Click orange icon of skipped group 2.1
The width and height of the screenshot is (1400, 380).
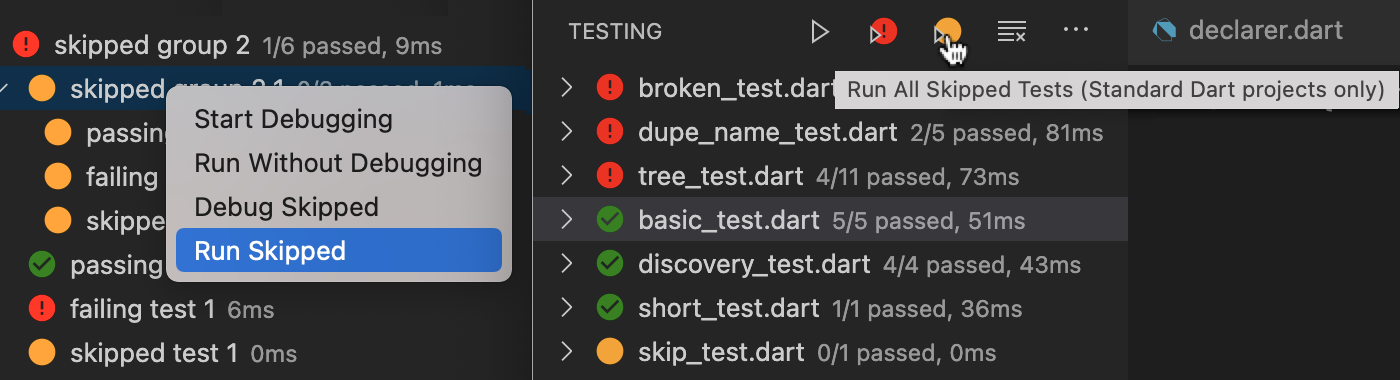click(41, 89)
